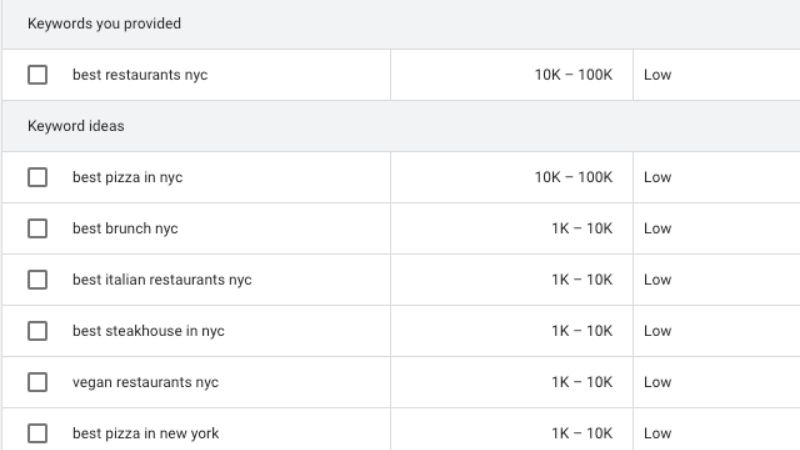Click the 10K – 100K volume for best pizza in nyc

pos(573,177)
